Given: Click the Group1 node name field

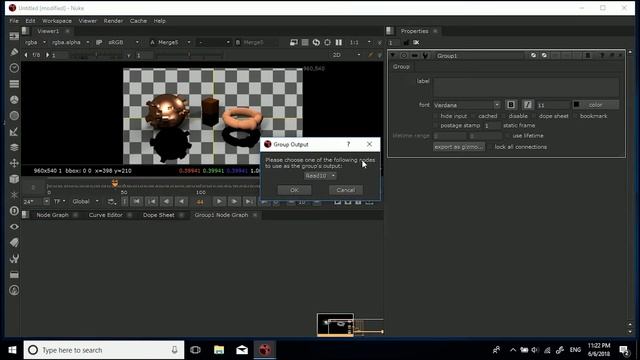Looking at the screenshot, I should click(x=479, y=56).
